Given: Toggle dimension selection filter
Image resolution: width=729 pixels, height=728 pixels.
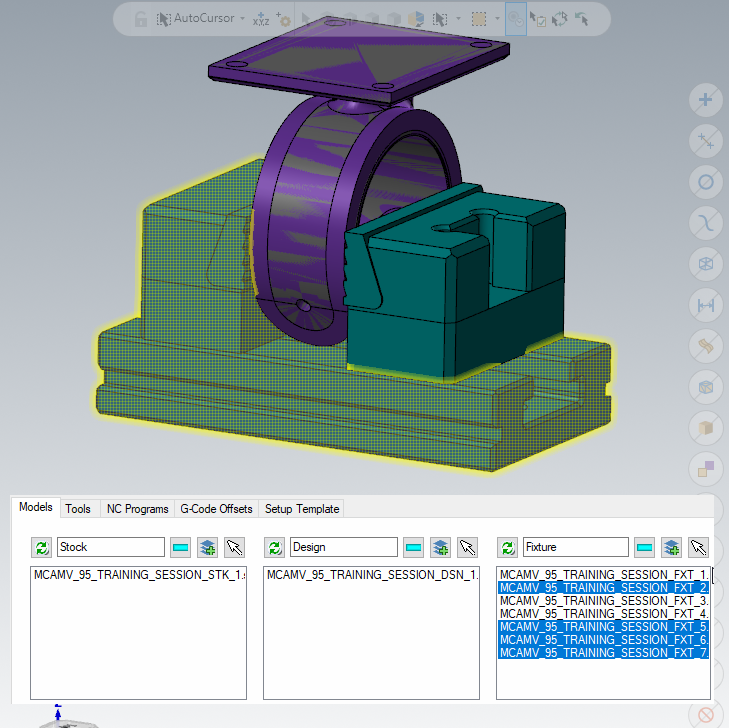Looking at the screenshot, I should [x=705, y=305].
